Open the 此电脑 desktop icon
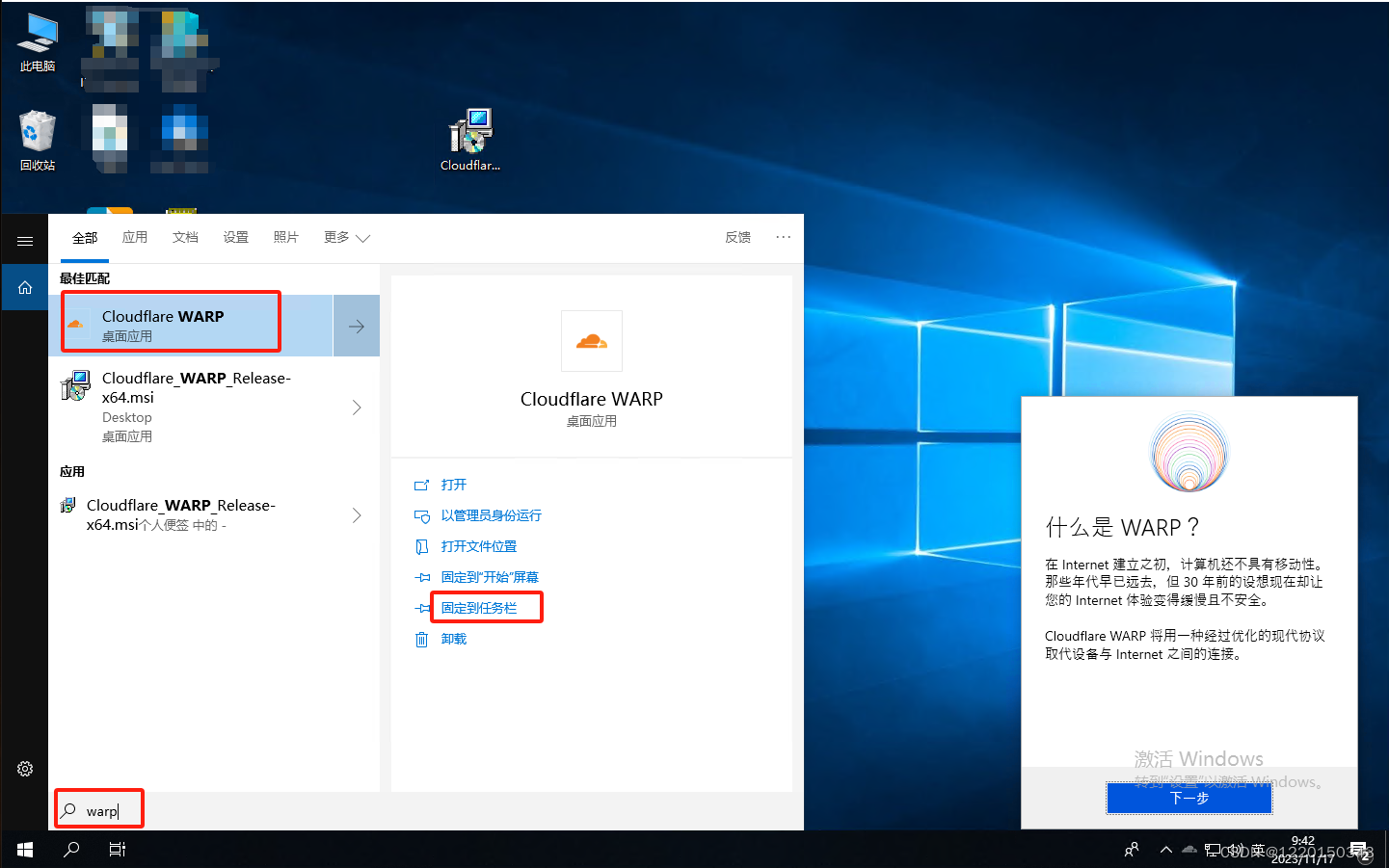The height and width of the screenshot is (868, 1389). (x=37, y=42)
